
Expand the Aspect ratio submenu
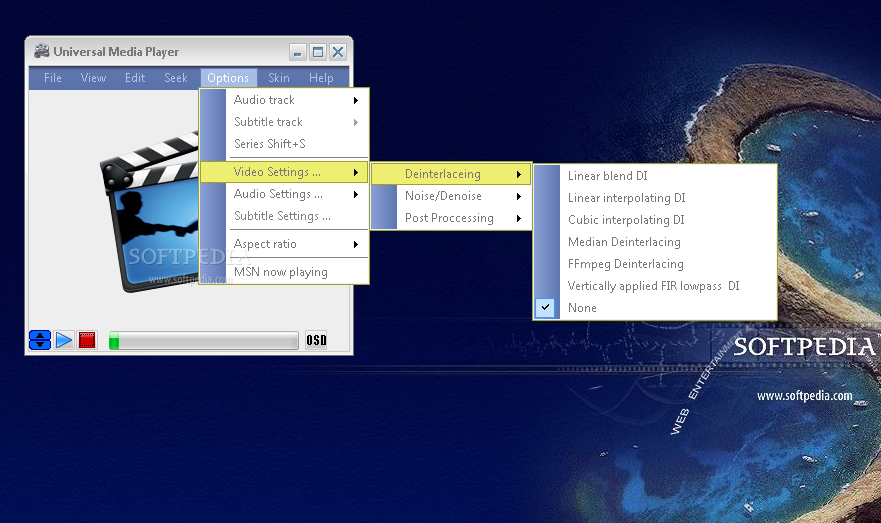point(284,244)
